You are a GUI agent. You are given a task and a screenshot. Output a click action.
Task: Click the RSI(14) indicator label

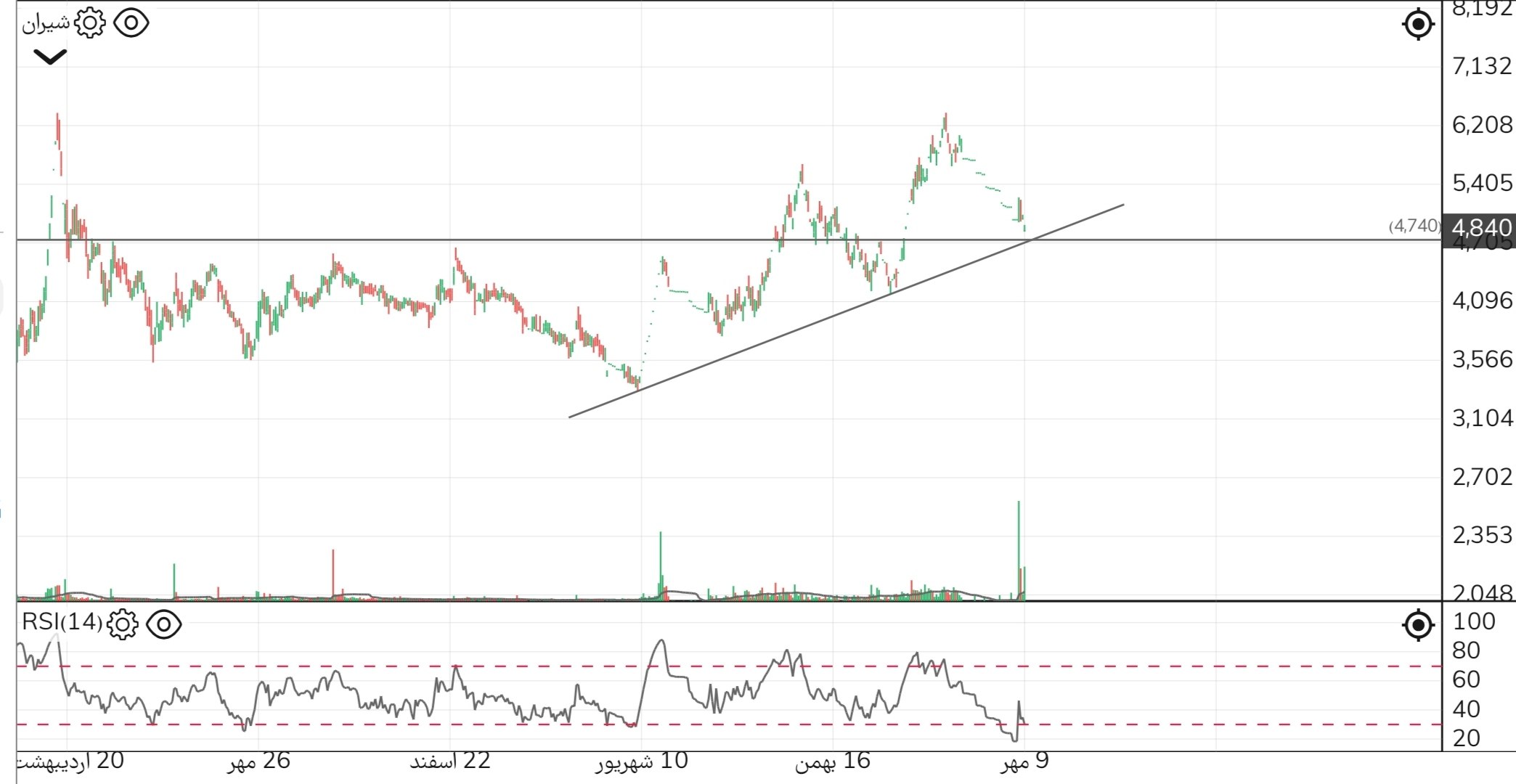[x=62, y=622]
